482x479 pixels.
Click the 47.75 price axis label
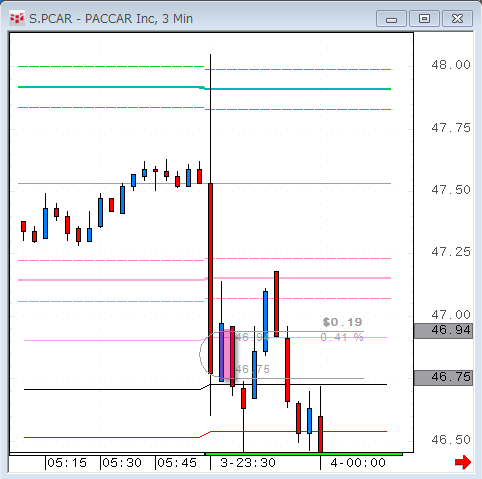pos(451,128)
